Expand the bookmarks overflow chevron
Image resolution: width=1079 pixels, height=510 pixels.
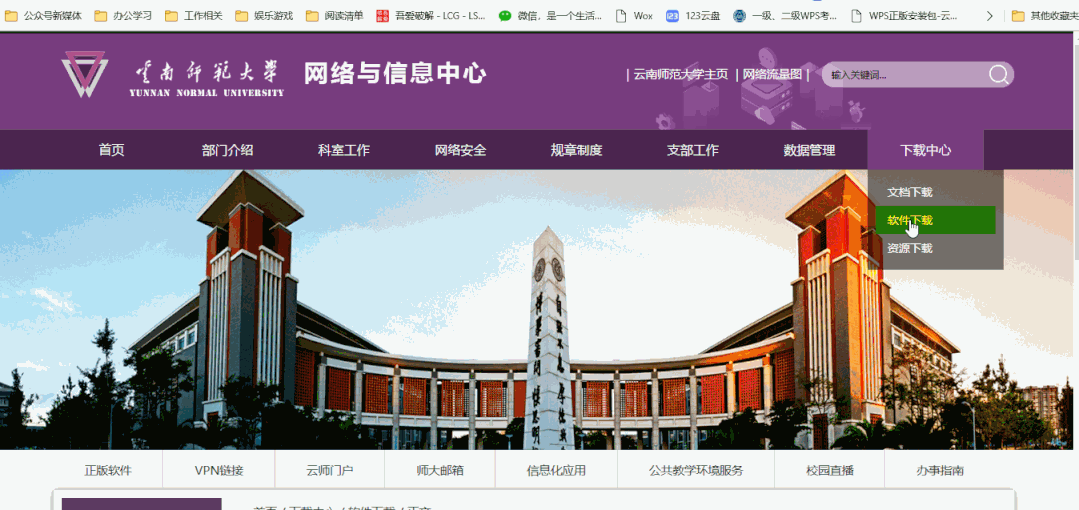click(990, 15)
